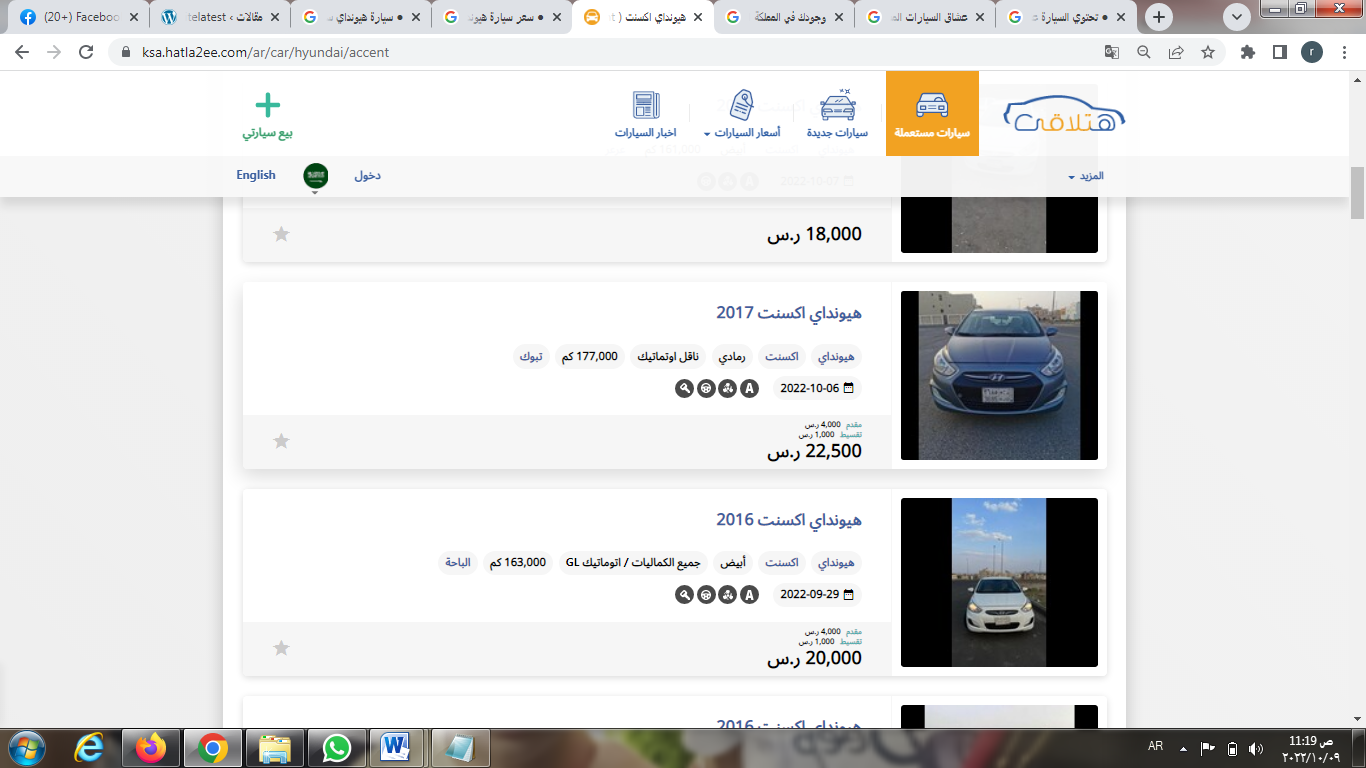This screenshot has height=768, width=1366.
Task: Click the calendar icon next to 2022-09-29
Action: pos(849,595)
